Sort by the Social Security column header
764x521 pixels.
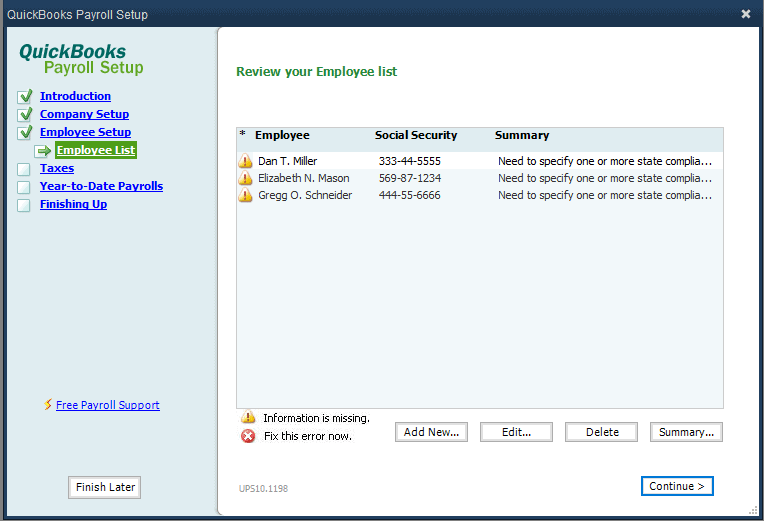(416, 135)
